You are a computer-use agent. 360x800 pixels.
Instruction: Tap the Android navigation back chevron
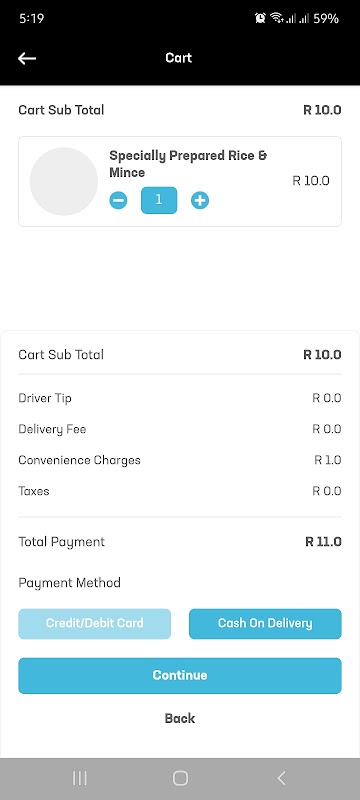pos(281,778)
